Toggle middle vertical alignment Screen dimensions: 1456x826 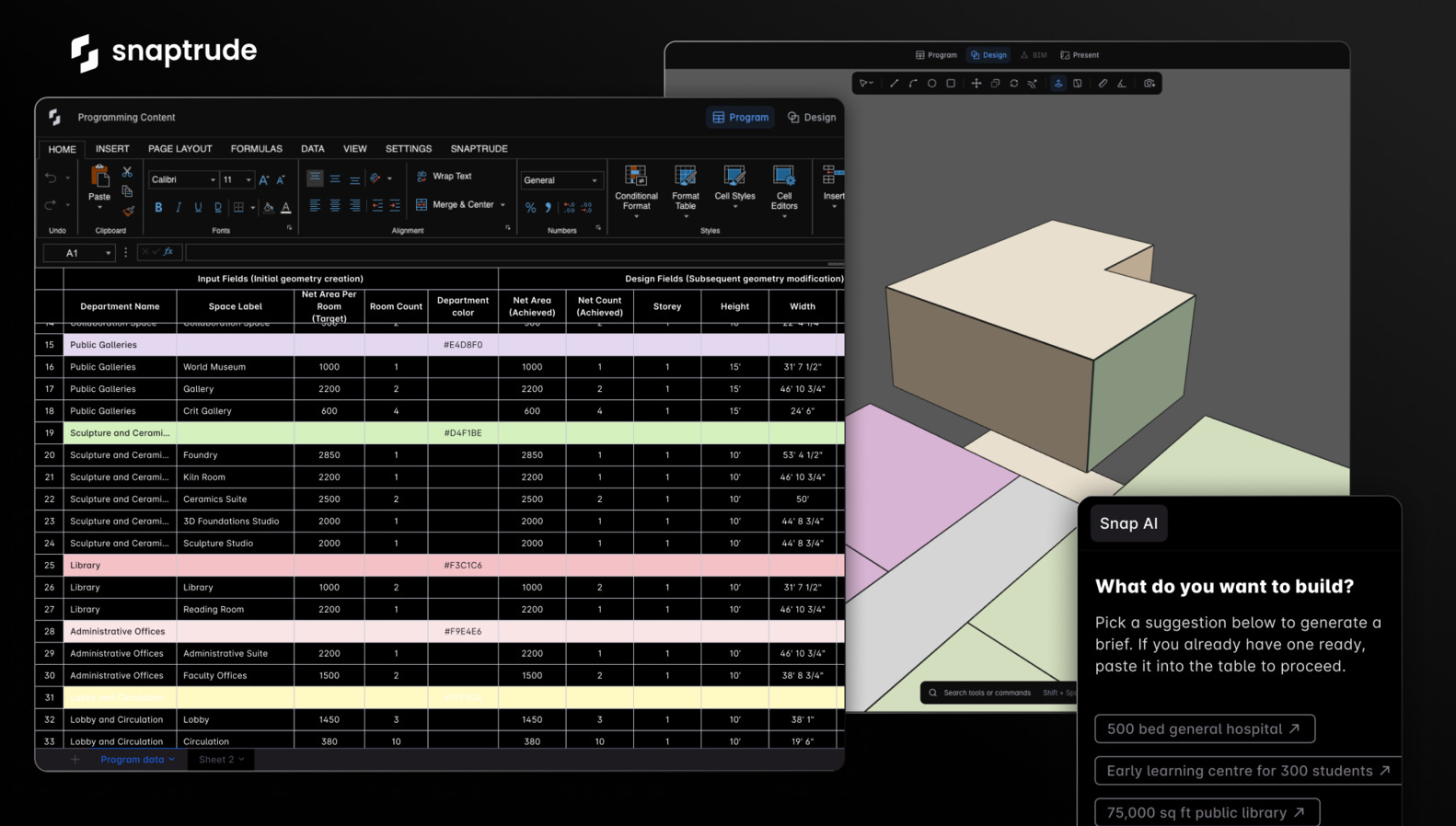pyautogui.click(x=335, y=179)
